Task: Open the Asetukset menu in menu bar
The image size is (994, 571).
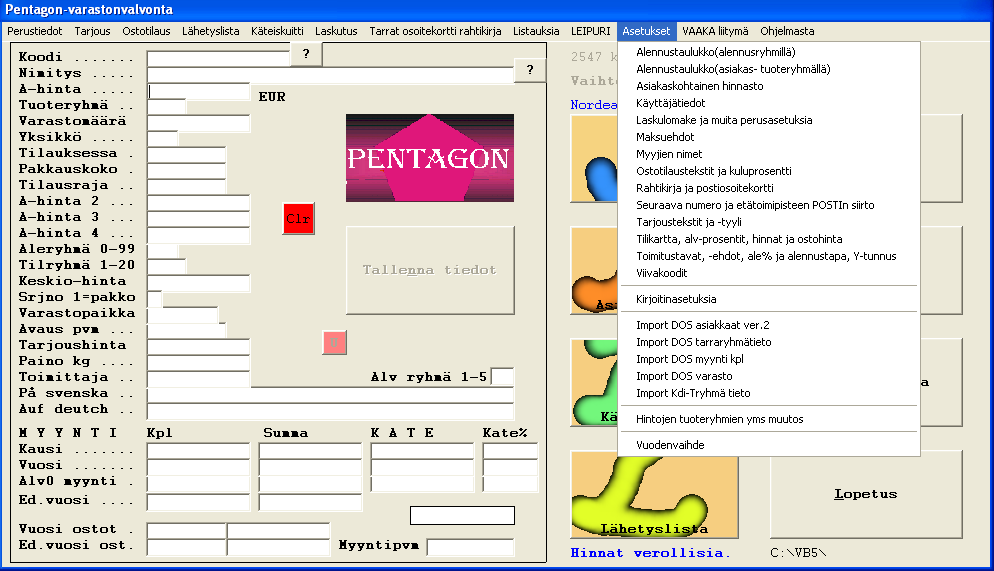Action: (x=645, y=31)
